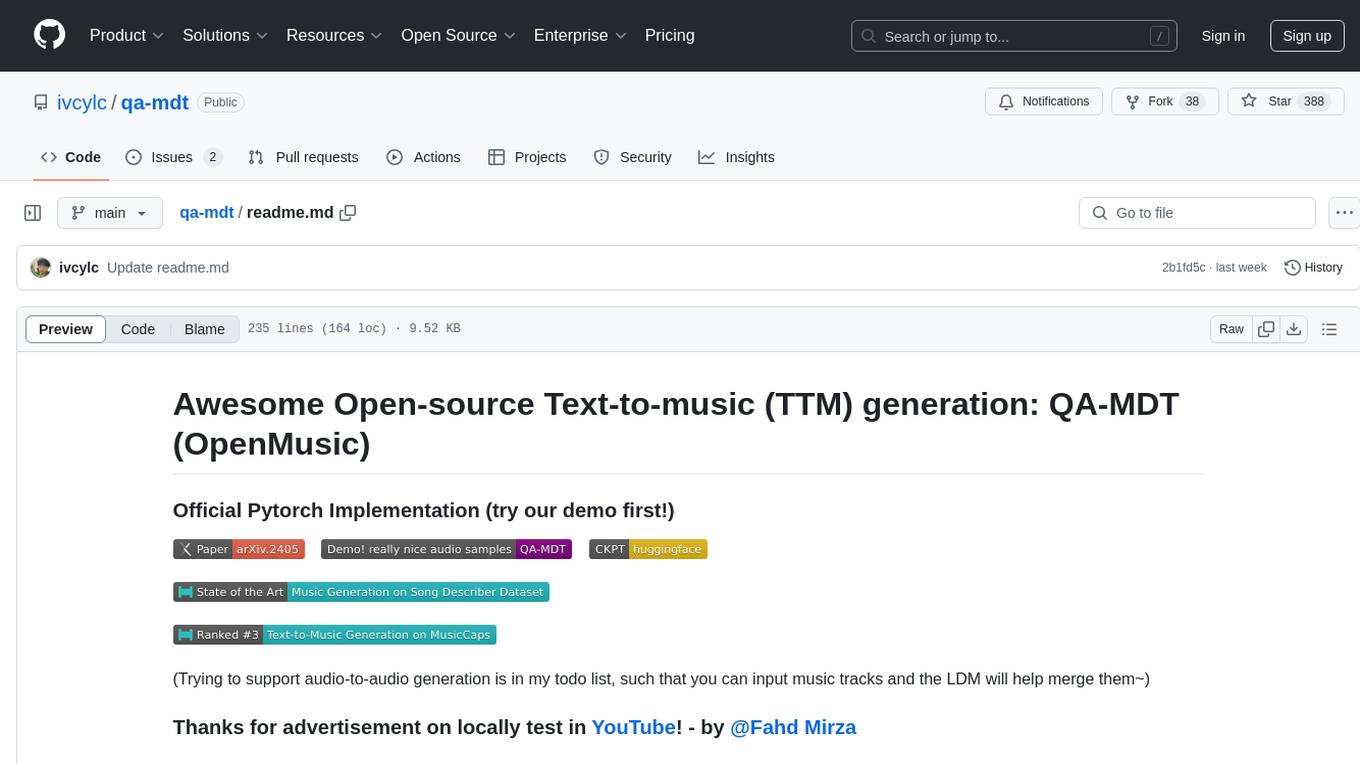Image resolution: width=1360 pixels, height=764 pixels.
Task: Click the Fork count 38
Action: 1191,102
